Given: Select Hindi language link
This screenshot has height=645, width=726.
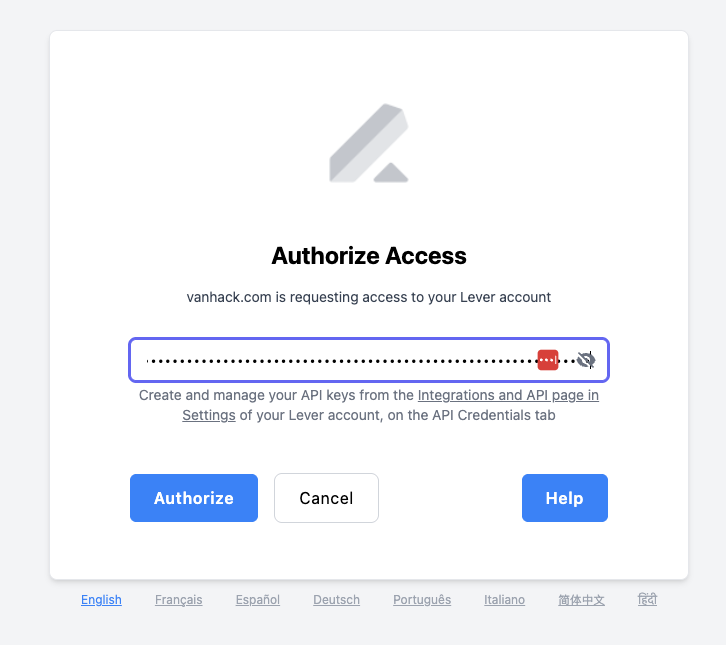Looking at the screenshot, I should pyautogui.click(x=647, y=599).
